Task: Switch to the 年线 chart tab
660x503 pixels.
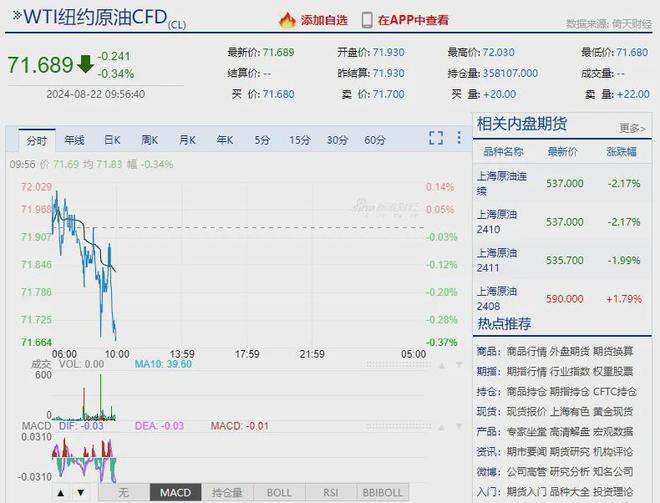Action: point(74,140)
